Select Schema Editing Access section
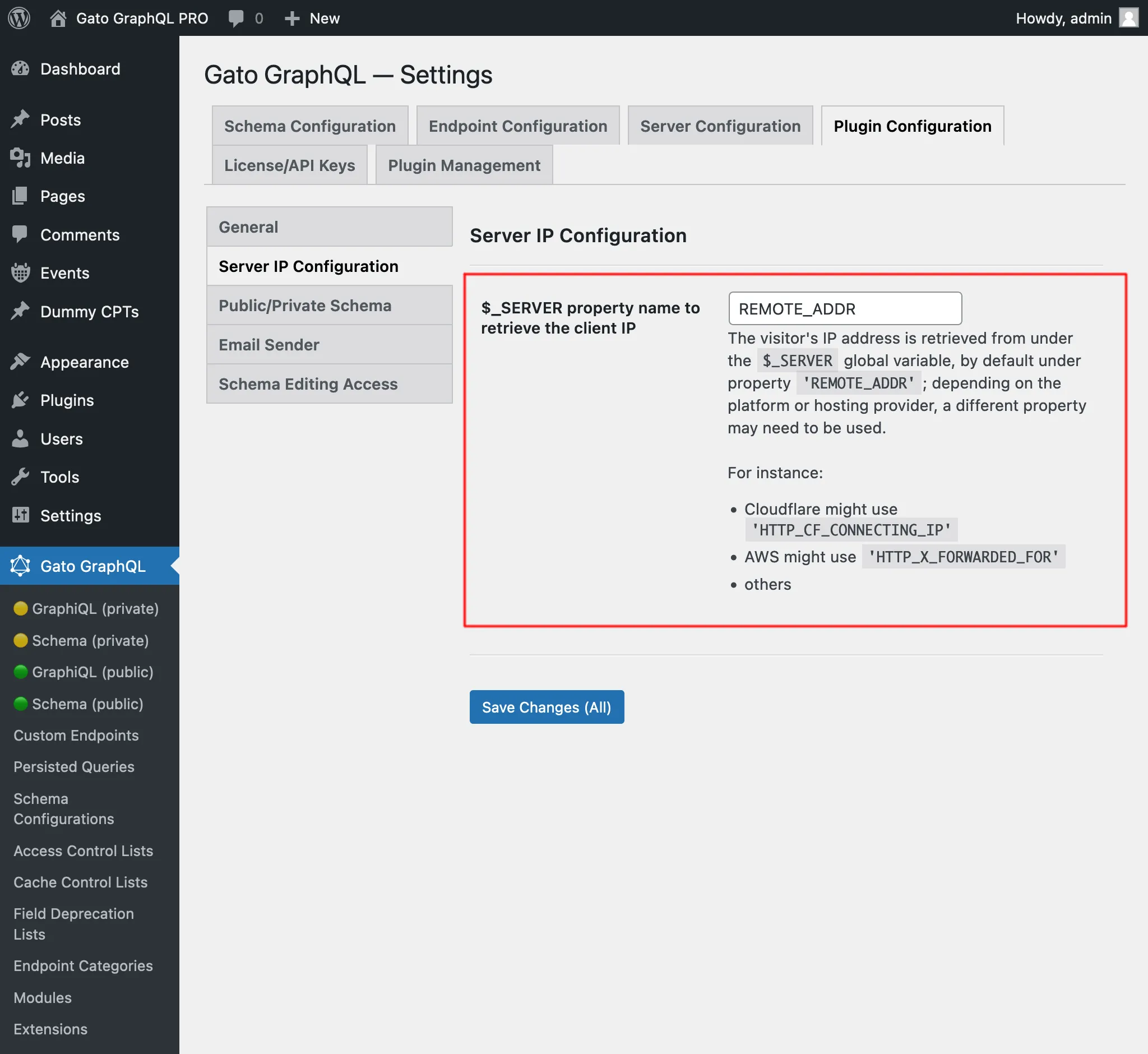 (x=330, y=384)
